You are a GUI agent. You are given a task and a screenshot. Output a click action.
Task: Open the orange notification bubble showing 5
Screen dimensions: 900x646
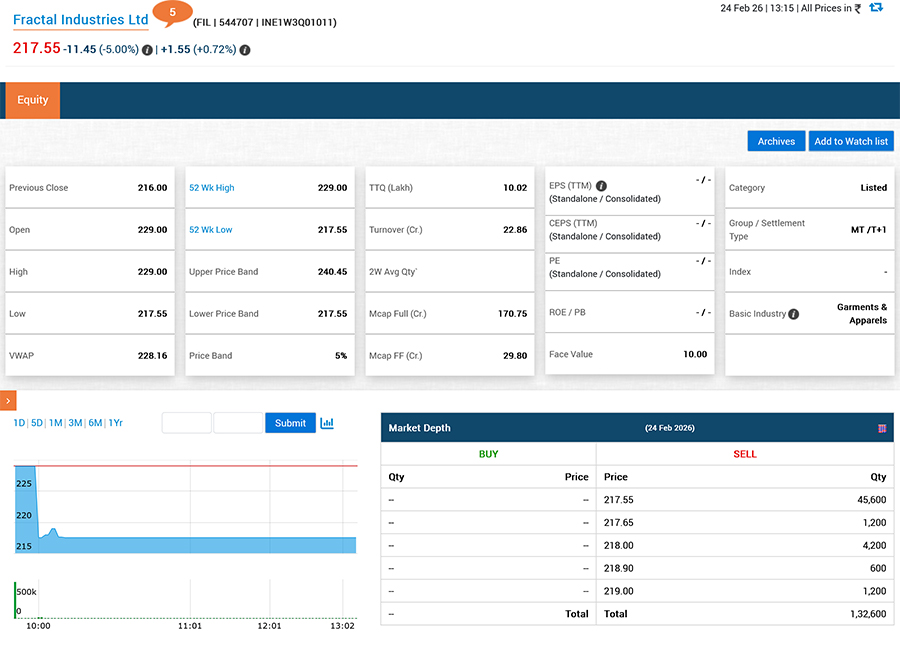click(x=172, y=13)
